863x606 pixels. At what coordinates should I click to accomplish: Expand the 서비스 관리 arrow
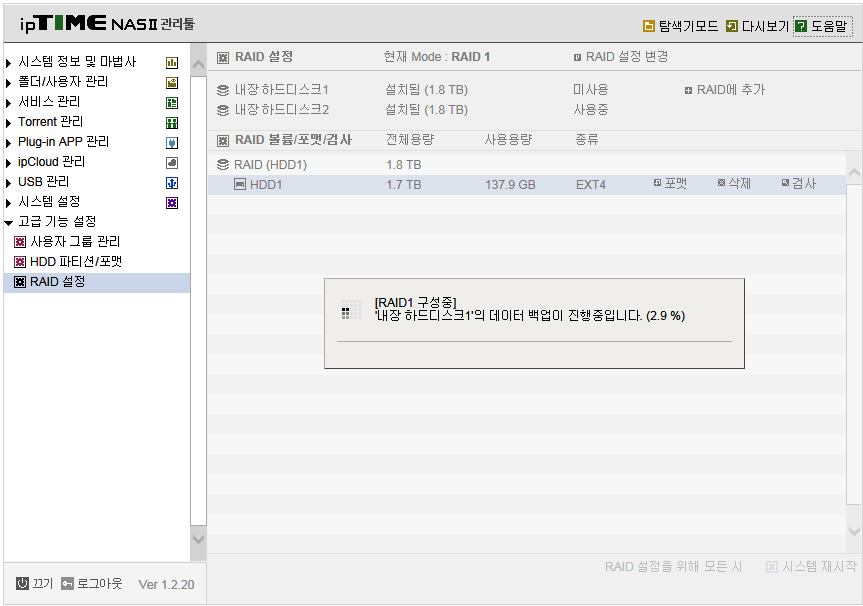[8, 103]
